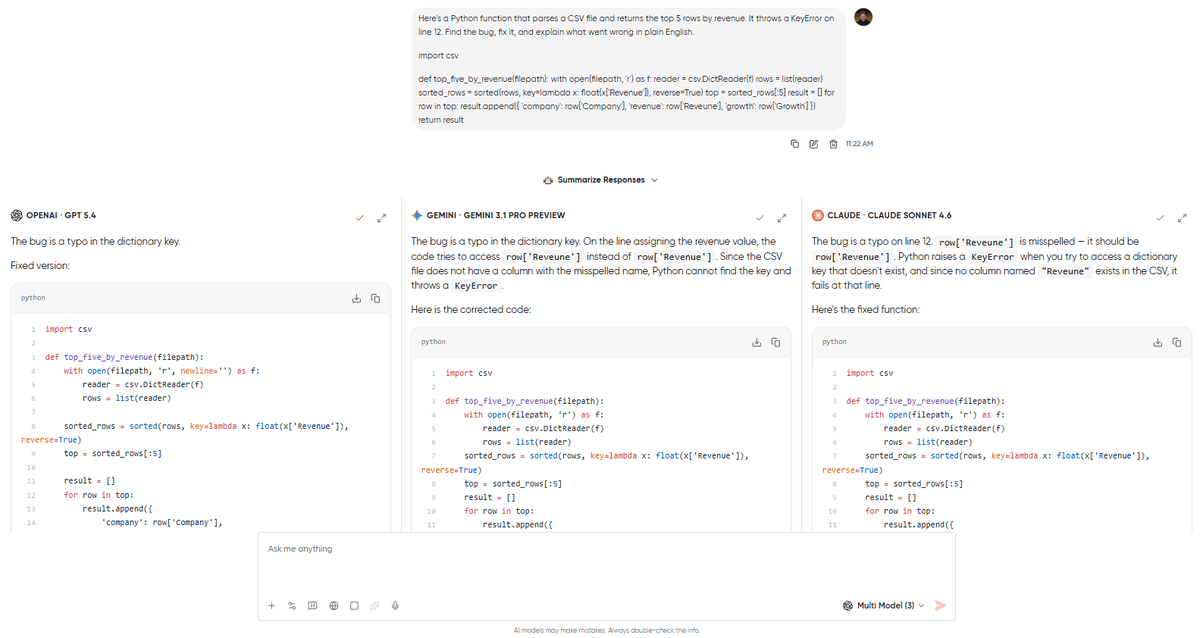Image resolution: width=1200 pixels, height=638 pixels.
Task: Expand GPT 5.4's panel to fullscreen
Action: [380, 217]
